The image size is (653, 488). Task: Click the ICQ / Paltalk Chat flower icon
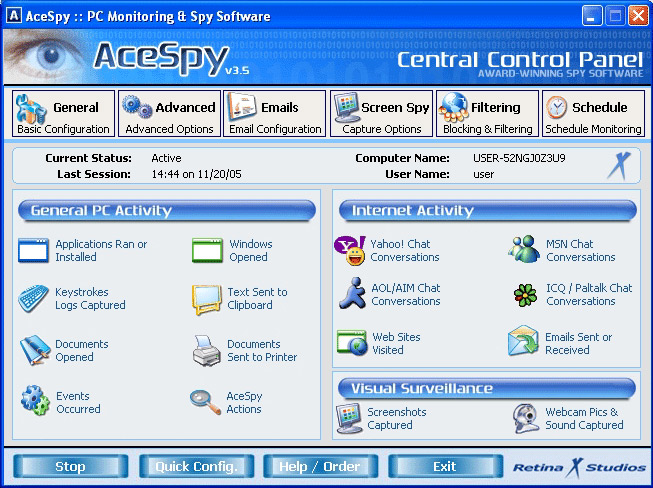point(524,294)
